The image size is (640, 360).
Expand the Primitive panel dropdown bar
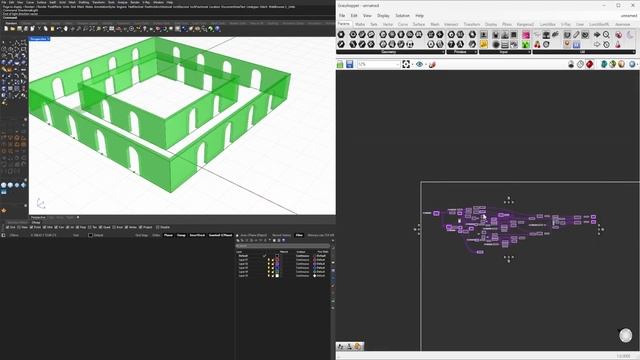click(x=462, y=52)
